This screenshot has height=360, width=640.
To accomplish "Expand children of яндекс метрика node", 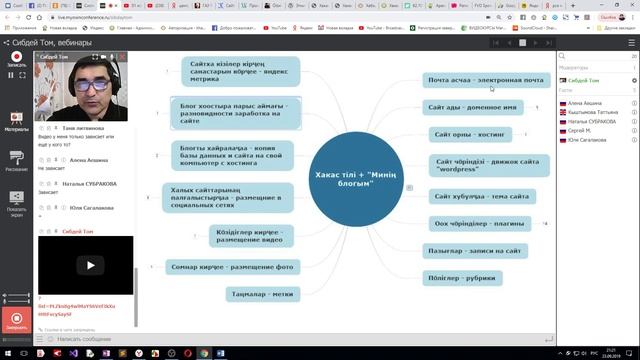I will tap(167, 71).
